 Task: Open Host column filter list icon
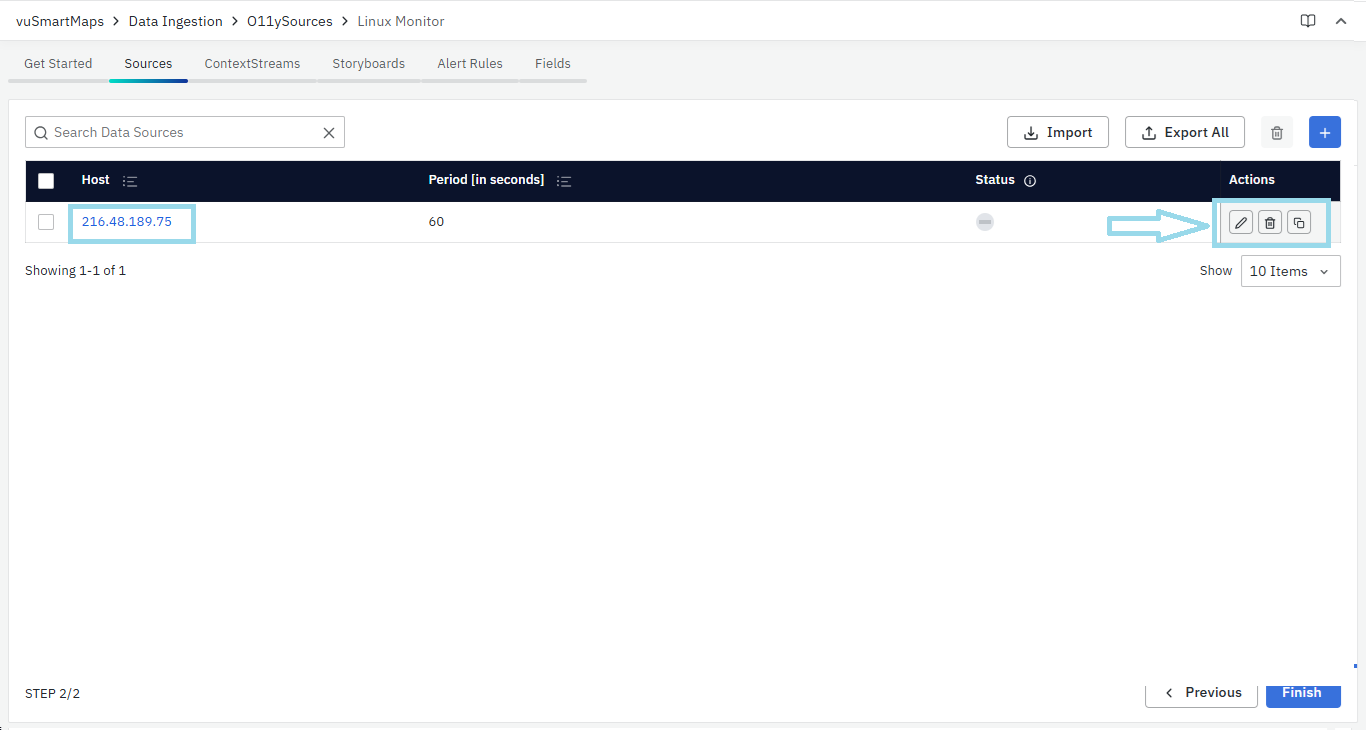(x=130, y=180)
